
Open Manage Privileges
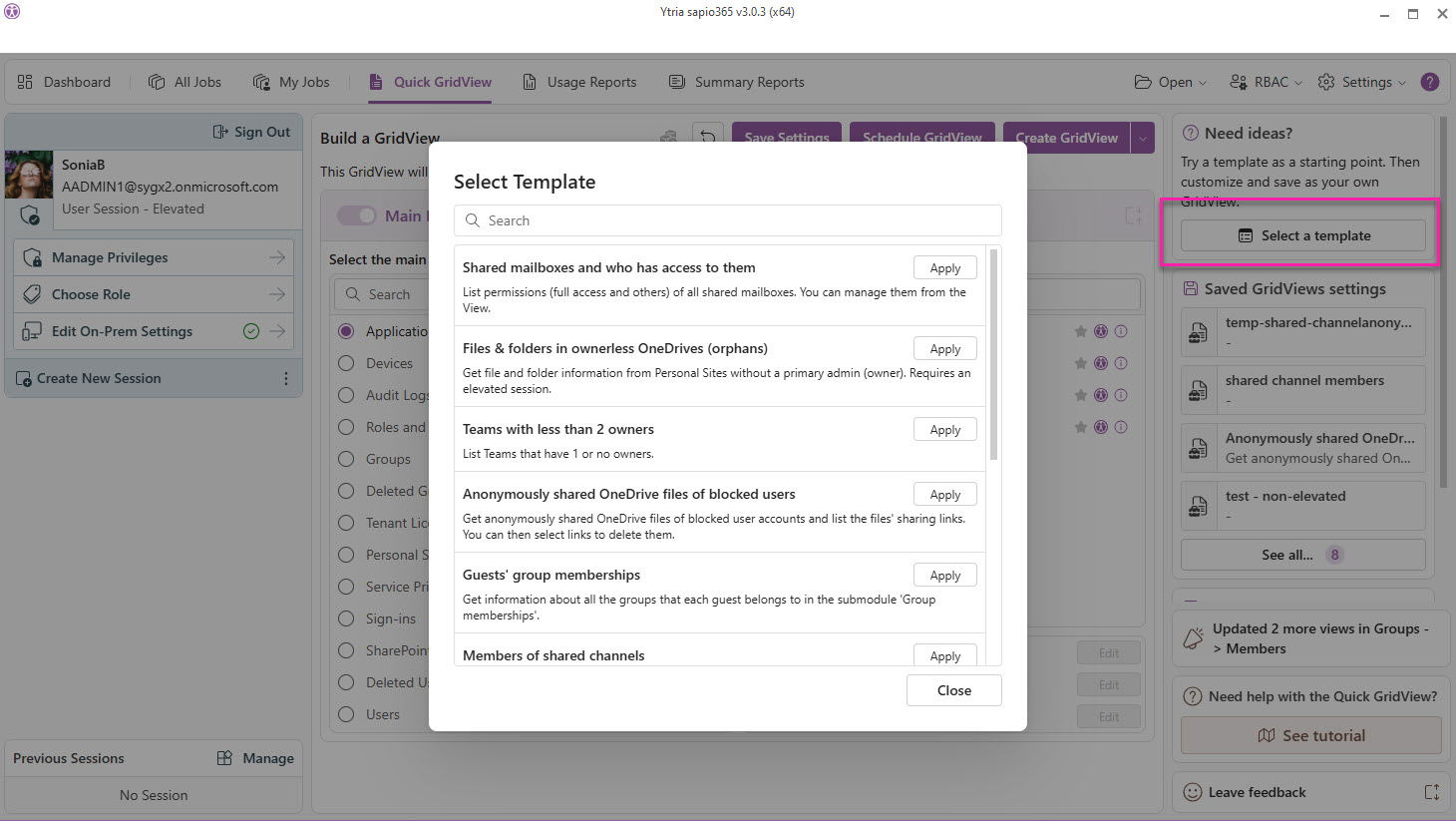pos(154,257)
